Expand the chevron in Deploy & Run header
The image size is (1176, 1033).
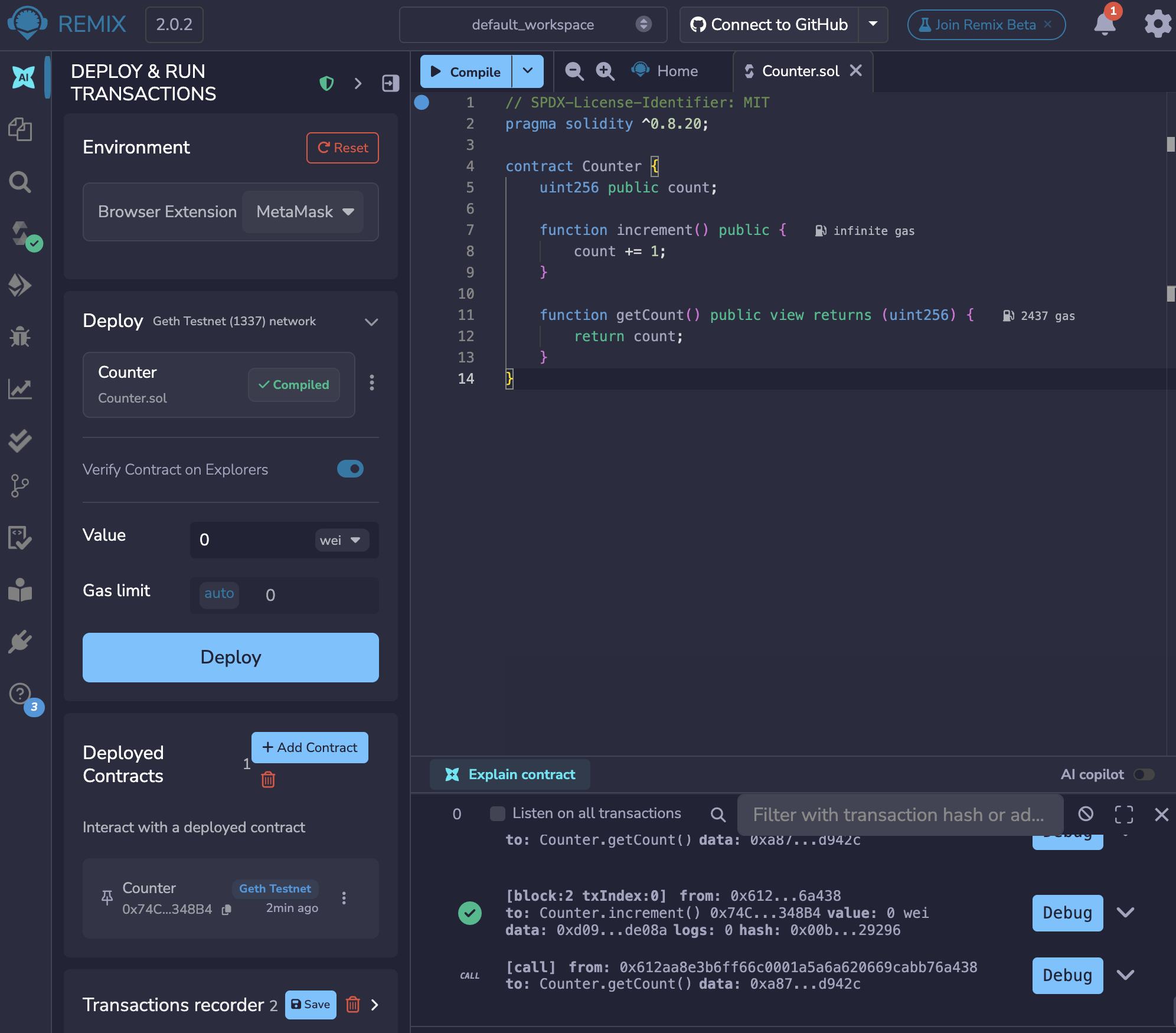point(358,83)
